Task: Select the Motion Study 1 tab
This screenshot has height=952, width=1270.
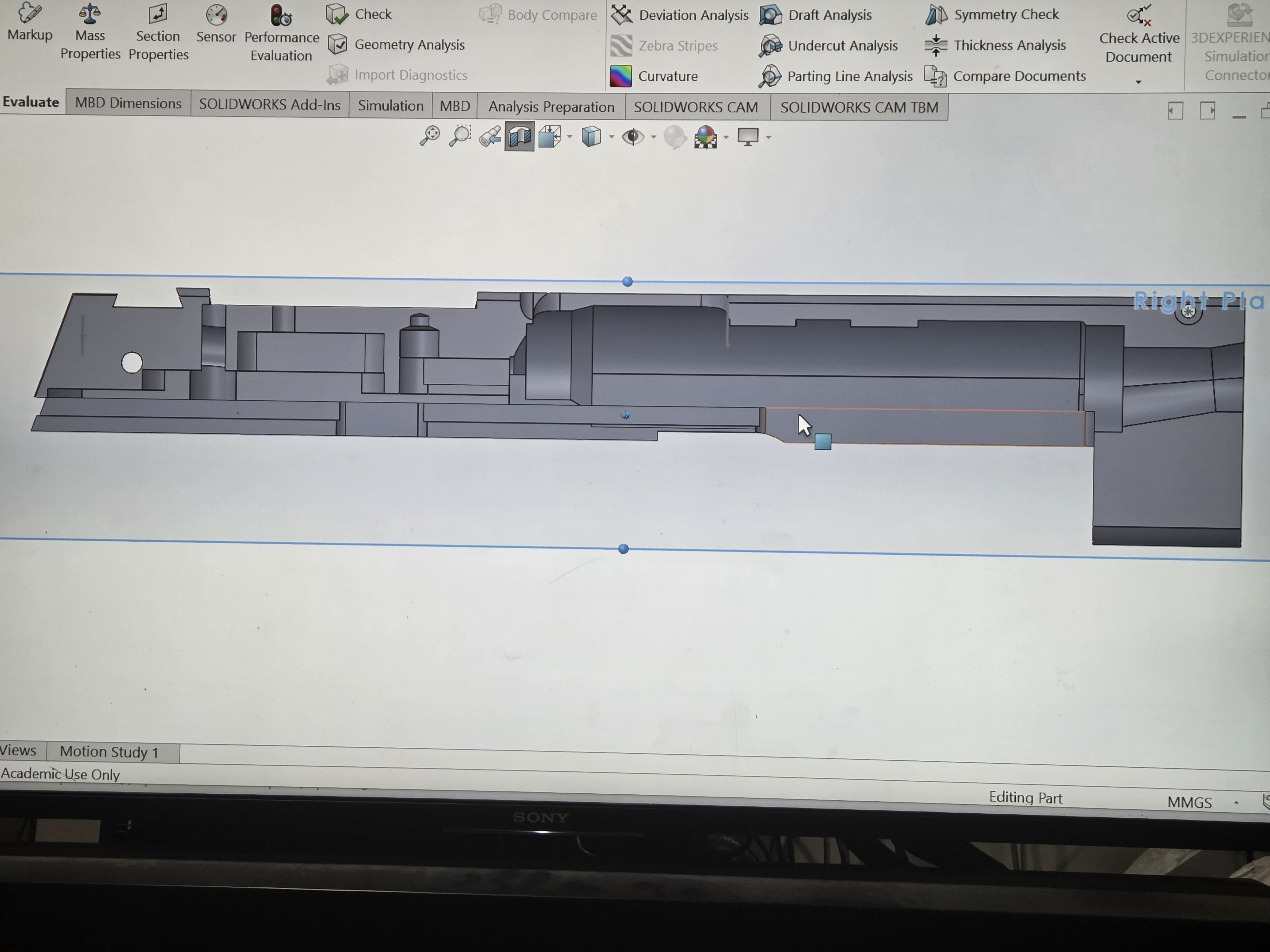Action: tap(109, 752)
